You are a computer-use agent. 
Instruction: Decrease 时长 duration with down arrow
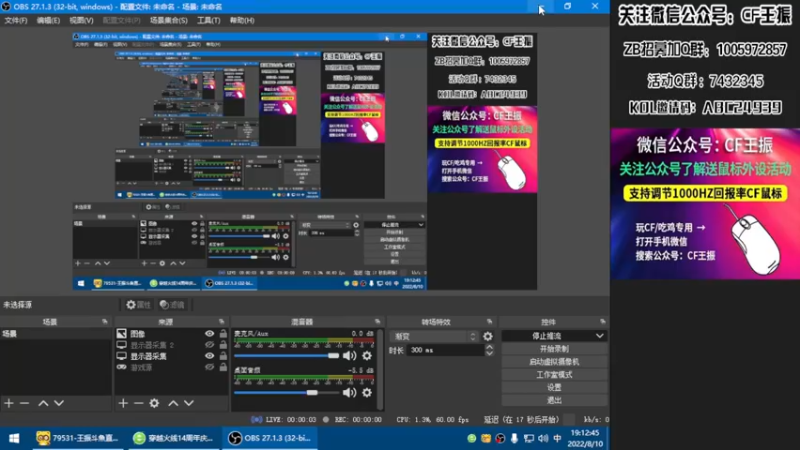(x=489, y=353)
